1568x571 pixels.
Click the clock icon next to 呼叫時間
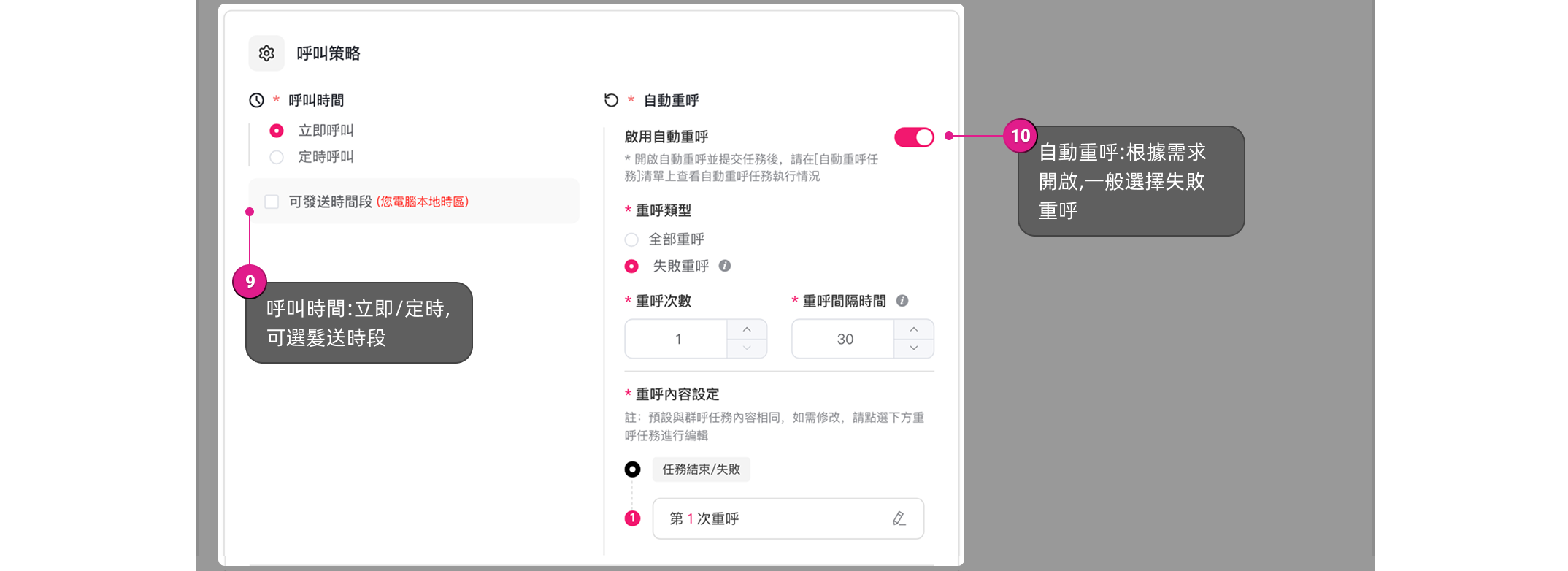pos(256,101)
